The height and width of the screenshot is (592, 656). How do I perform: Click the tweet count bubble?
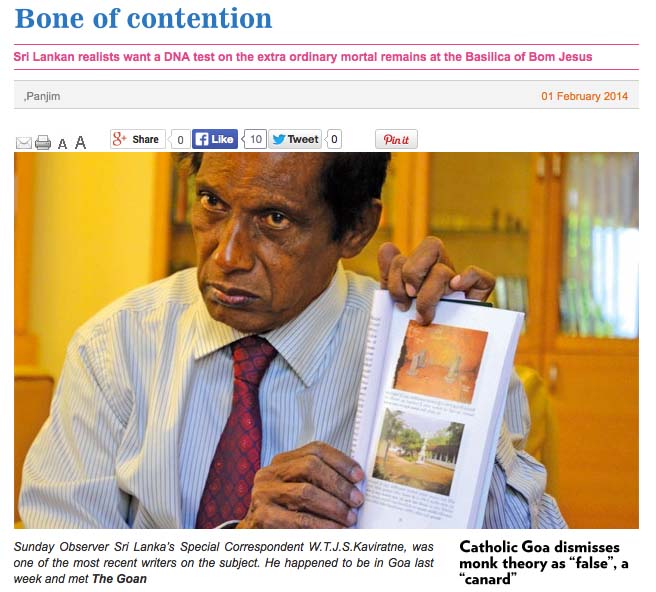pyautogui.click(x=333, y=139)
